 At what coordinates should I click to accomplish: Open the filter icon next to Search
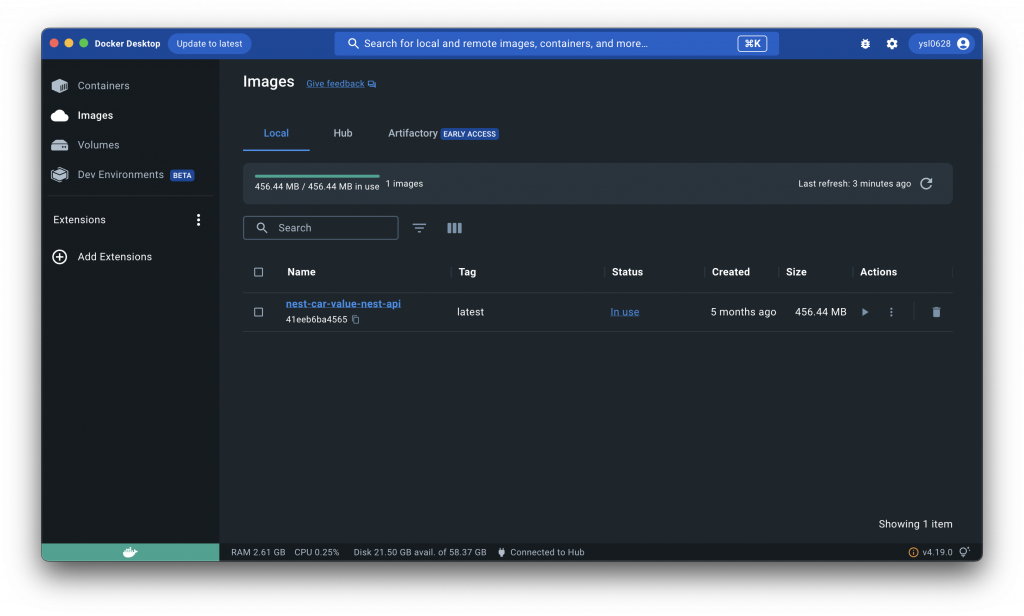(x=419, y=228)
